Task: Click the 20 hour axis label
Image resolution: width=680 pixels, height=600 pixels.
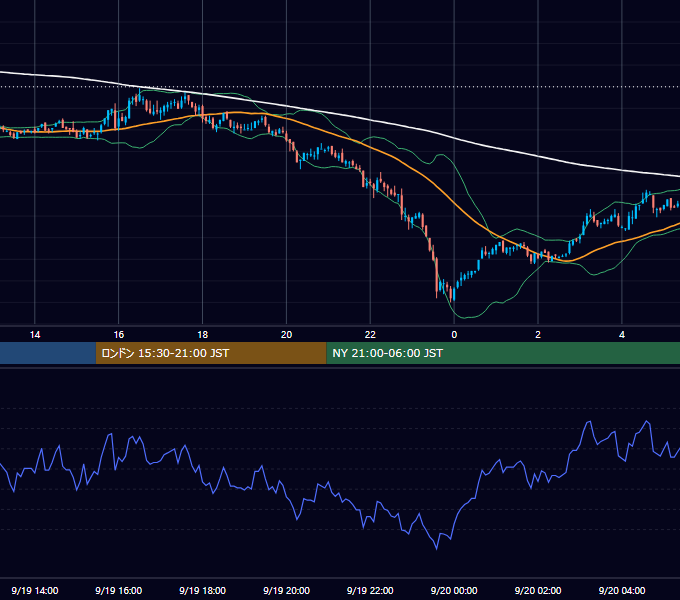Action: [x=286, y=335]
